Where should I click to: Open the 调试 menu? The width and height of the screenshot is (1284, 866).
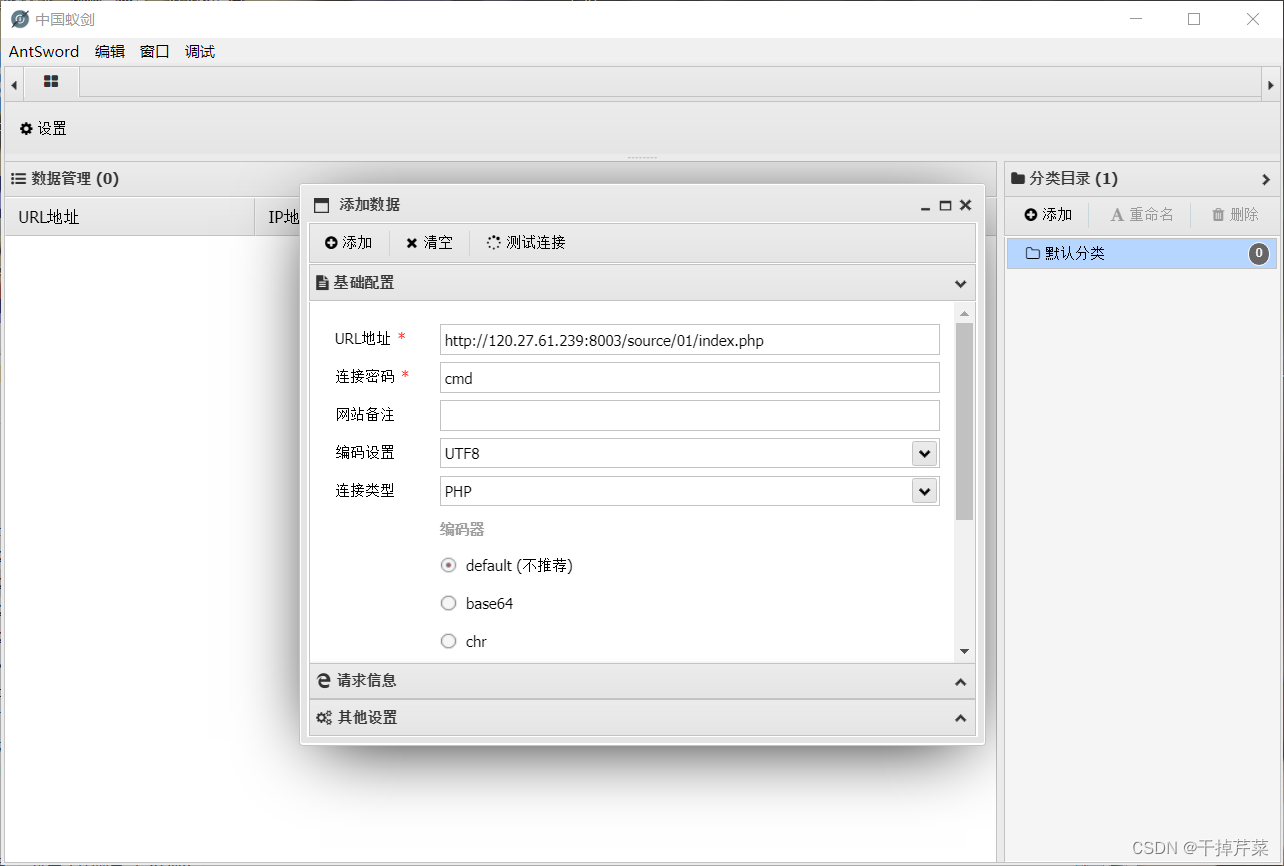[x=200, y=52]
